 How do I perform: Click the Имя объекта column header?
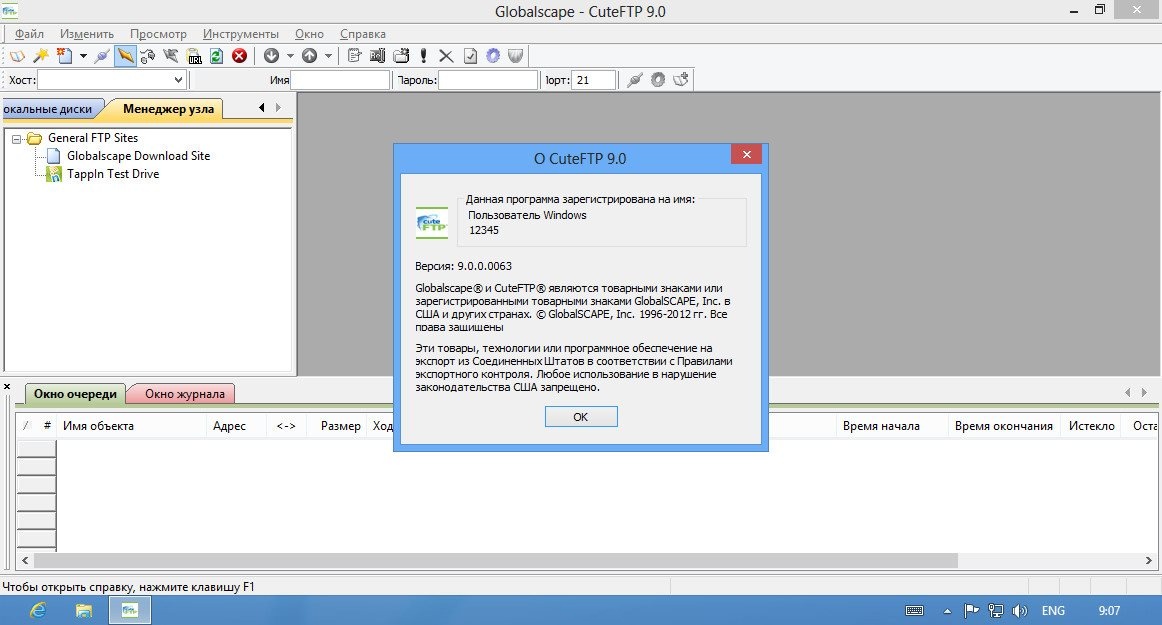(x=131, y=426)
